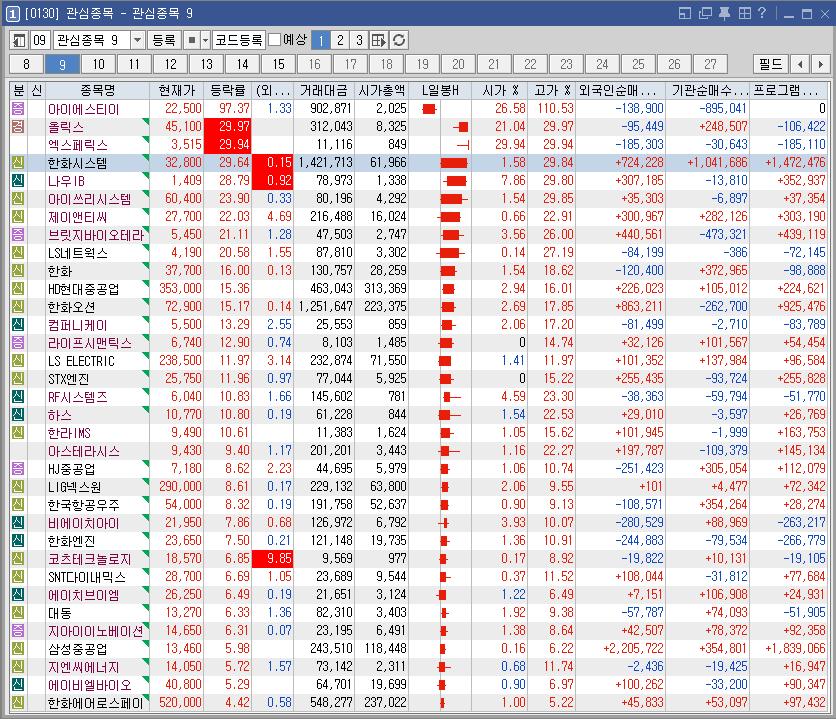Image resolution: width=836 pixels, height=719 pixels.
Task: Click the column export icon next to page 3
Action: point(379,40)
